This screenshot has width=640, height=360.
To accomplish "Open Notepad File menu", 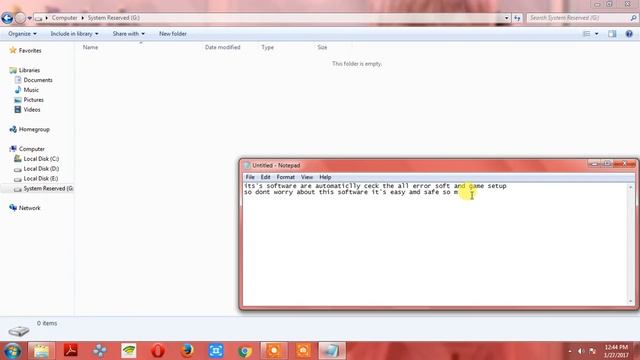I will click(250, 177).
